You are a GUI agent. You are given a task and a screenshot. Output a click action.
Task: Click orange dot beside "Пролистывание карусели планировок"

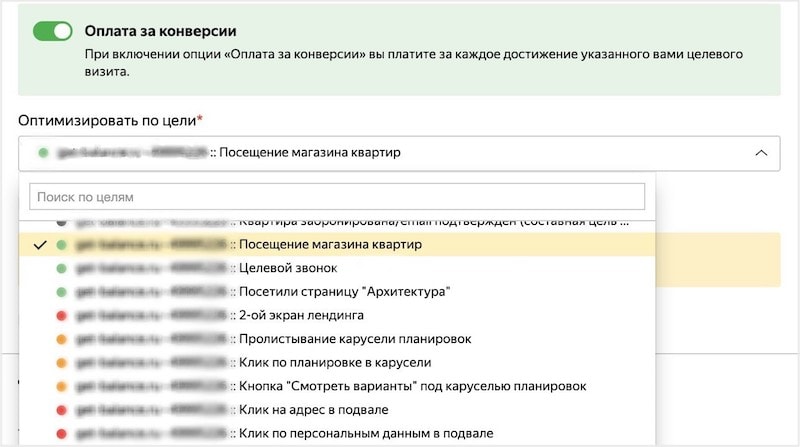(x=62, y=339)
